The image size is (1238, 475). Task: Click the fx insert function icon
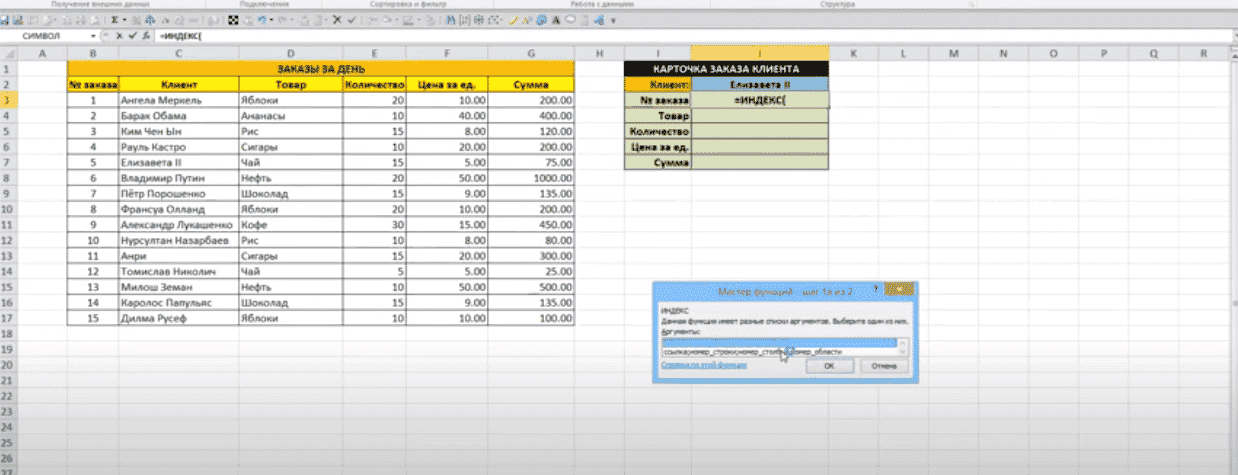coord(145,35)
